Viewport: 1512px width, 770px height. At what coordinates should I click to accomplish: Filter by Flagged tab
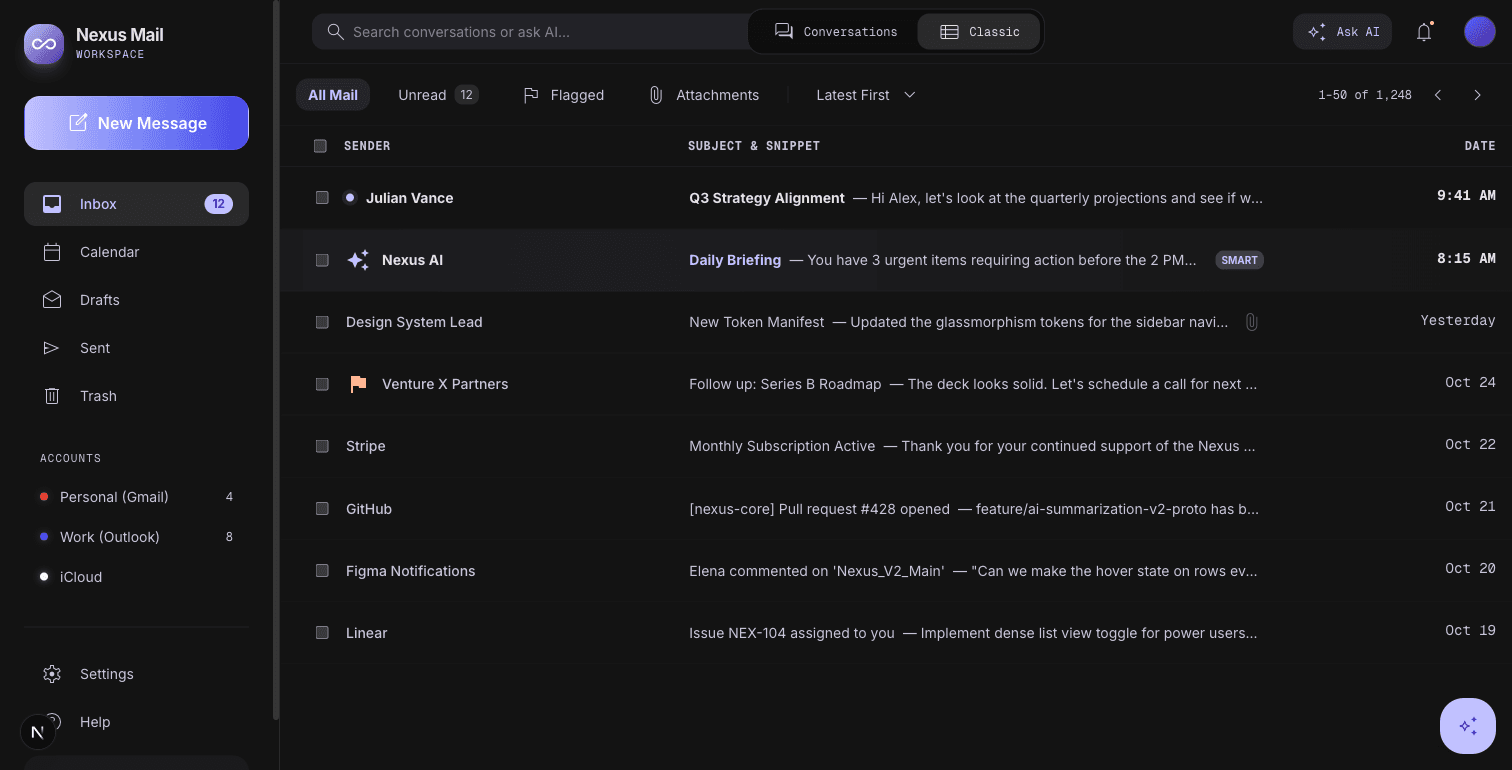coord(564,95)
